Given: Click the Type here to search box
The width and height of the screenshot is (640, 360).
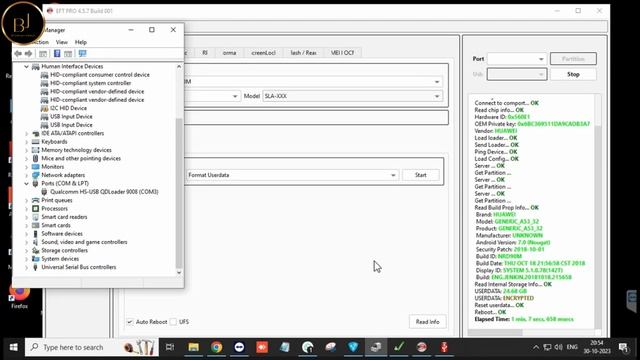Looking at the screenshot, I should click(x=92, y=347).
